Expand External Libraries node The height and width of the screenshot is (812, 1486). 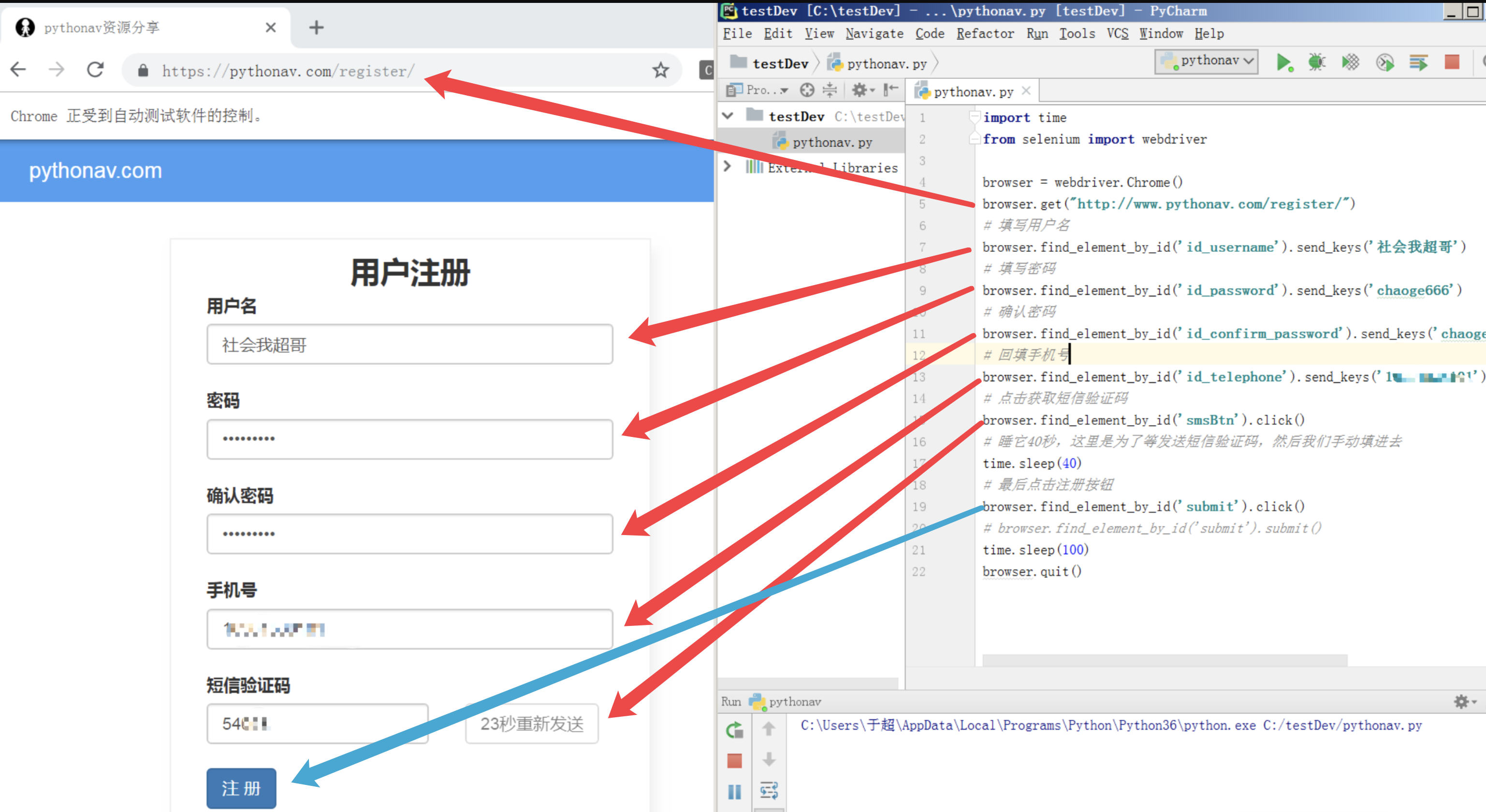pyautogui.click(x=728, y=167)
